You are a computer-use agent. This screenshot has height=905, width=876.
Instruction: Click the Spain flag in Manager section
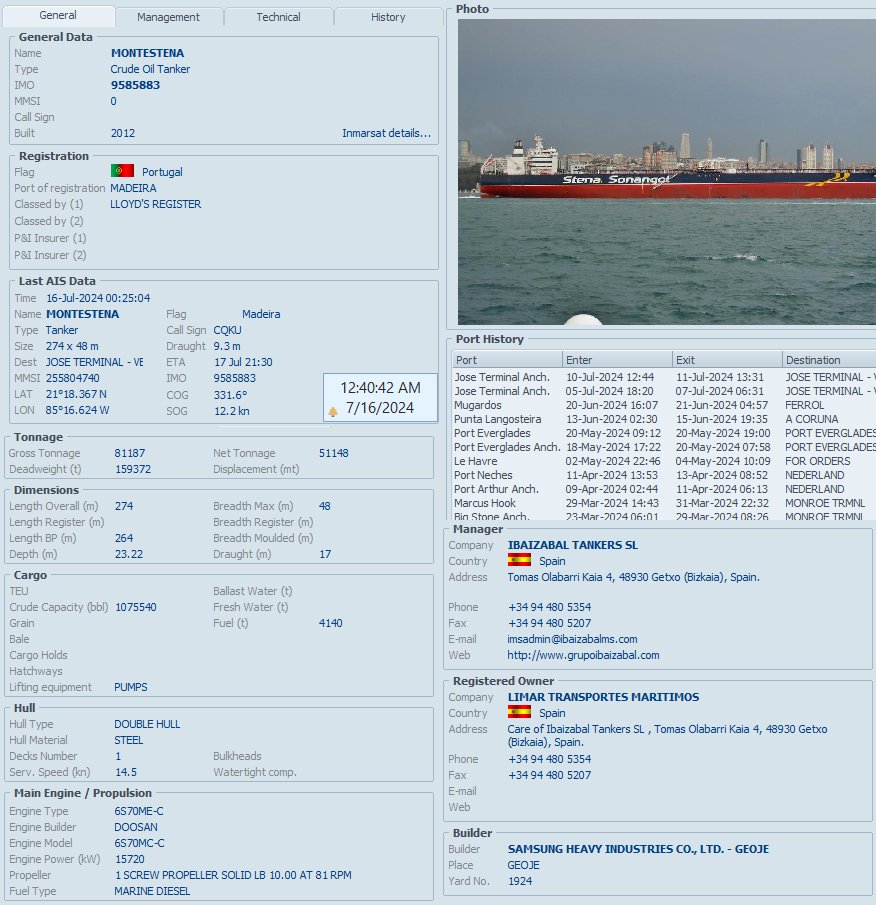519,560
